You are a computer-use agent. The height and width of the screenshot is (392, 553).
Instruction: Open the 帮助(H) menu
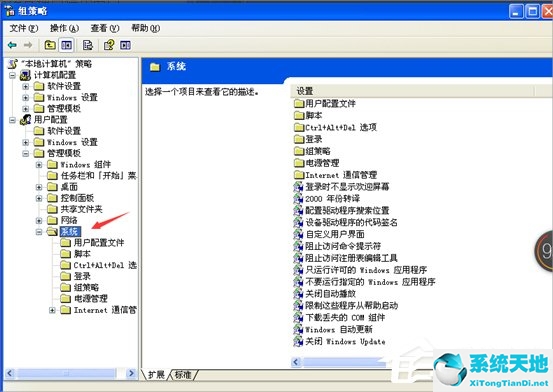(145, 28)
